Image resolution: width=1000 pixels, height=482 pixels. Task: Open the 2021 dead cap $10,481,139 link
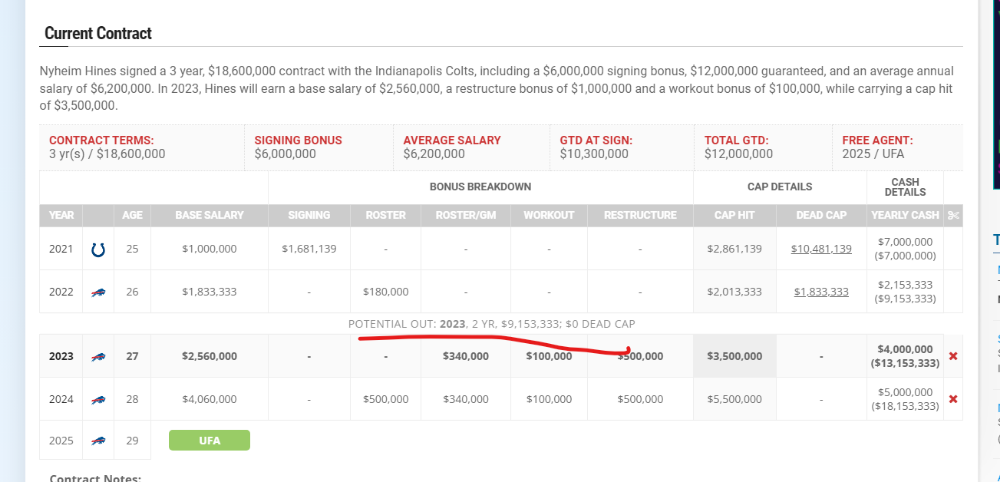[821, 249]
